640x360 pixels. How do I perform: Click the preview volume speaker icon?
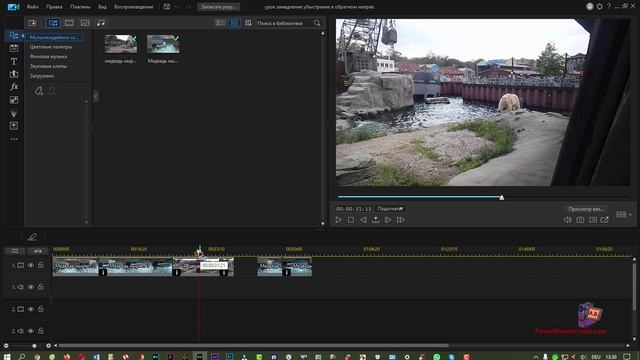tap(567, 220)
